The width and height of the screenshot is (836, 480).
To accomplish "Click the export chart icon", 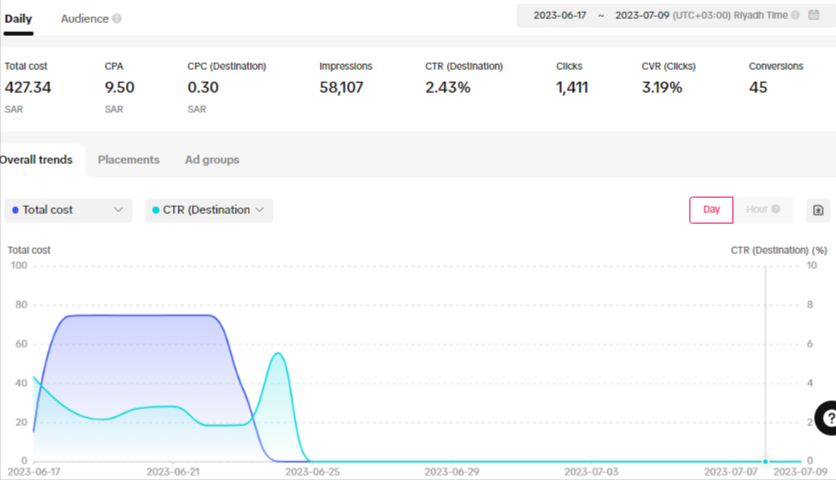I will (817, 210).
